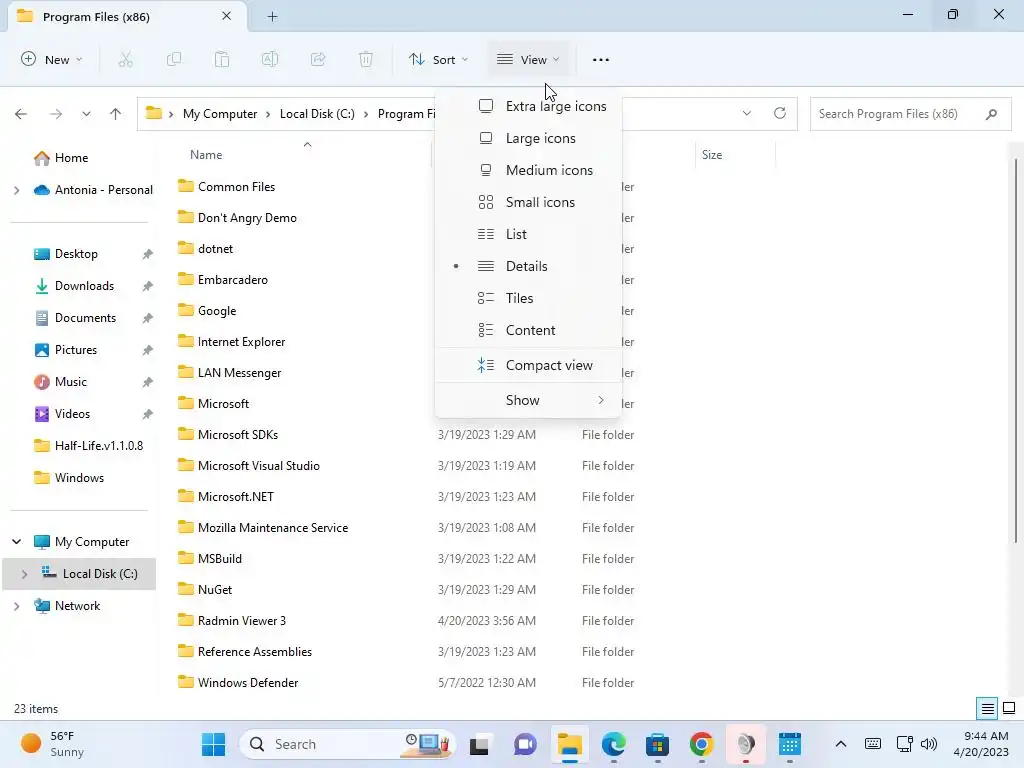The image size is (1024, 768).
Task: Switch to details view icon in status bar
Action: click(987, 708)
